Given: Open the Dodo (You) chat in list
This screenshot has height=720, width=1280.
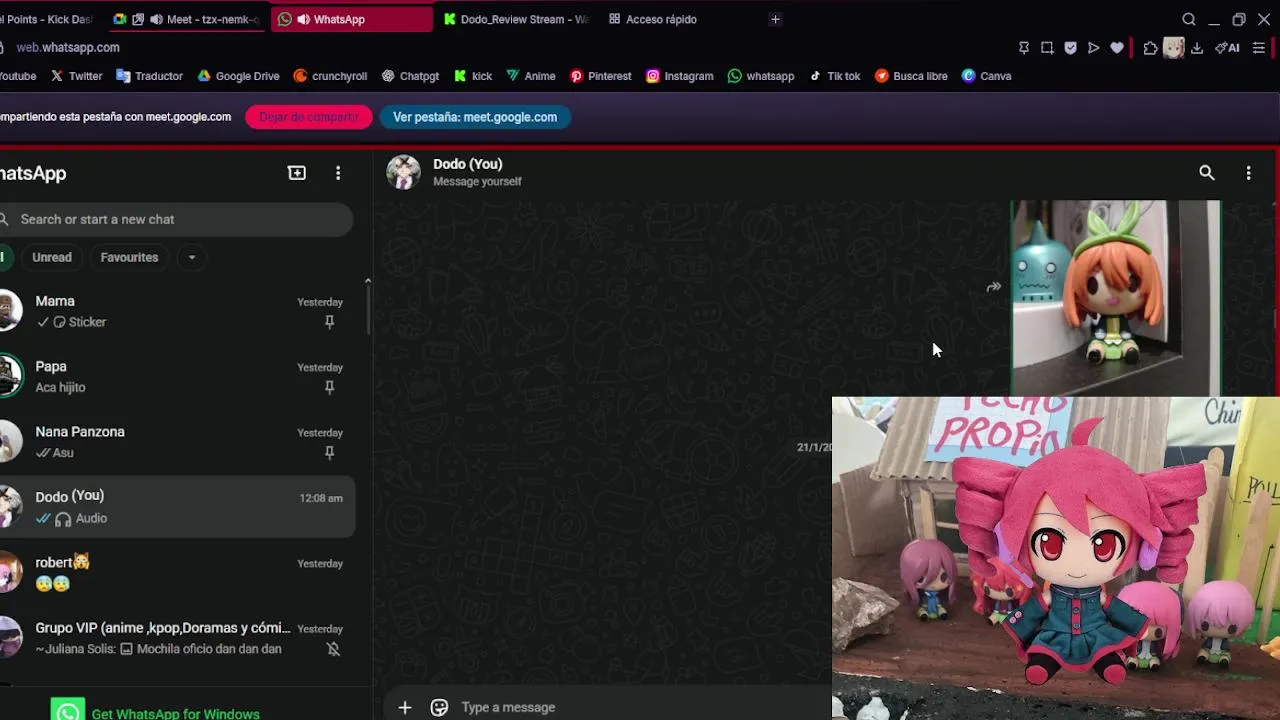Looking at the screenshot, I should (x=178, y=507).
